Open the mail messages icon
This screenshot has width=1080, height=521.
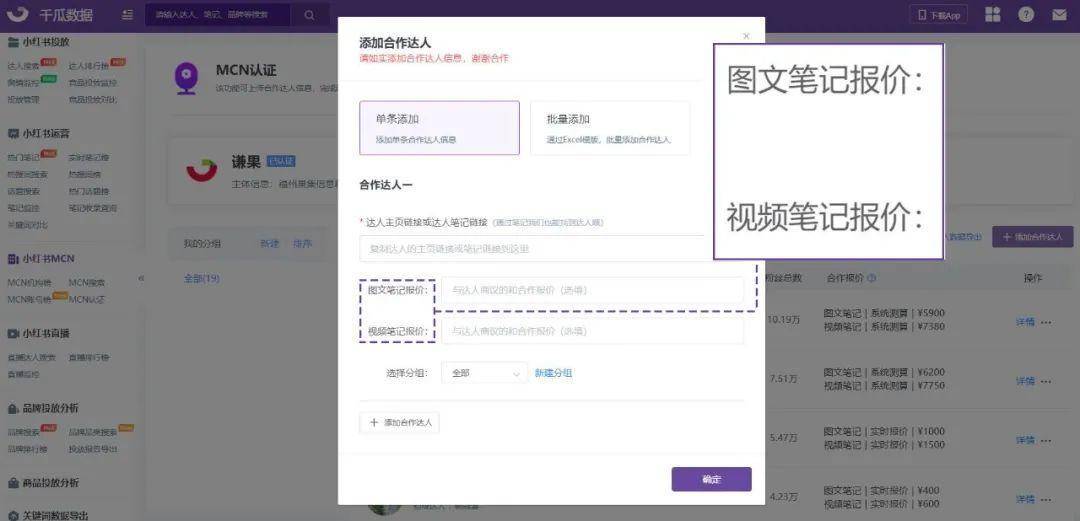(x=1059, y=15)
